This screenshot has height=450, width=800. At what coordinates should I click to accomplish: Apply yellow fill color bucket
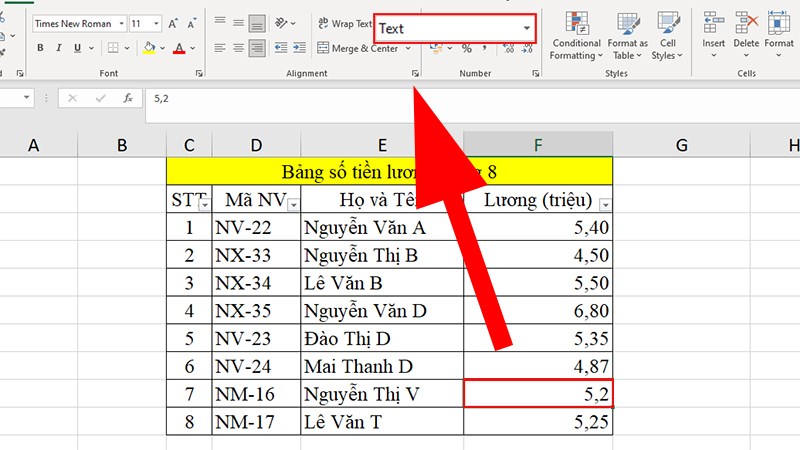tap(149, 48)
